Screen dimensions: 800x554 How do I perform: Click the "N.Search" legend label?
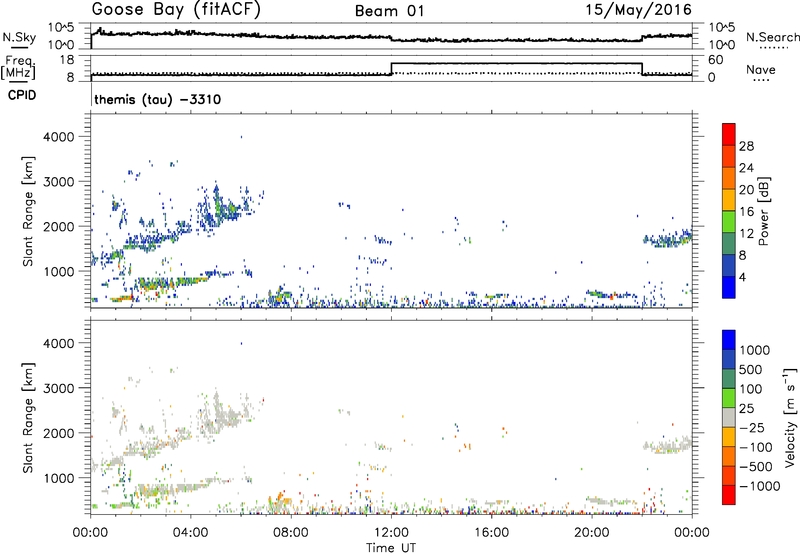(773, 37)
